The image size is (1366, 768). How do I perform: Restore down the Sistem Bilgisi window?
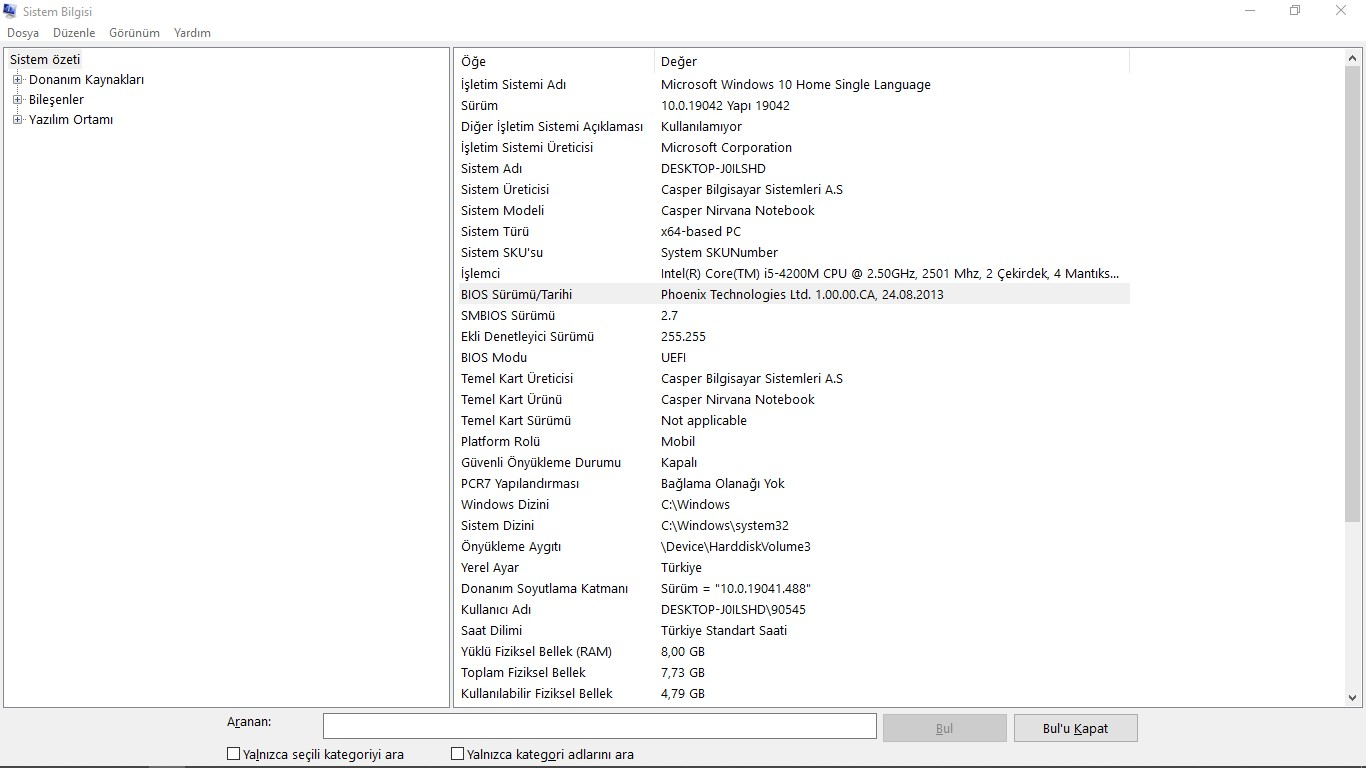click(x=1295, y=11)
